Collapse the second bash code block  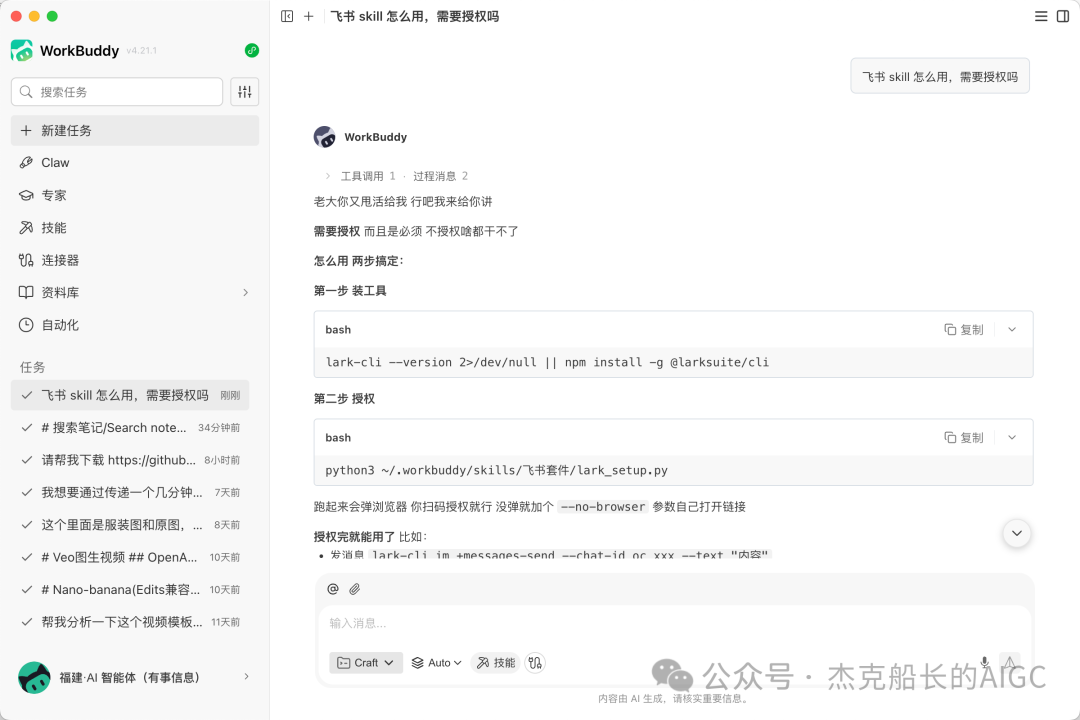[x=1012, y=438]
